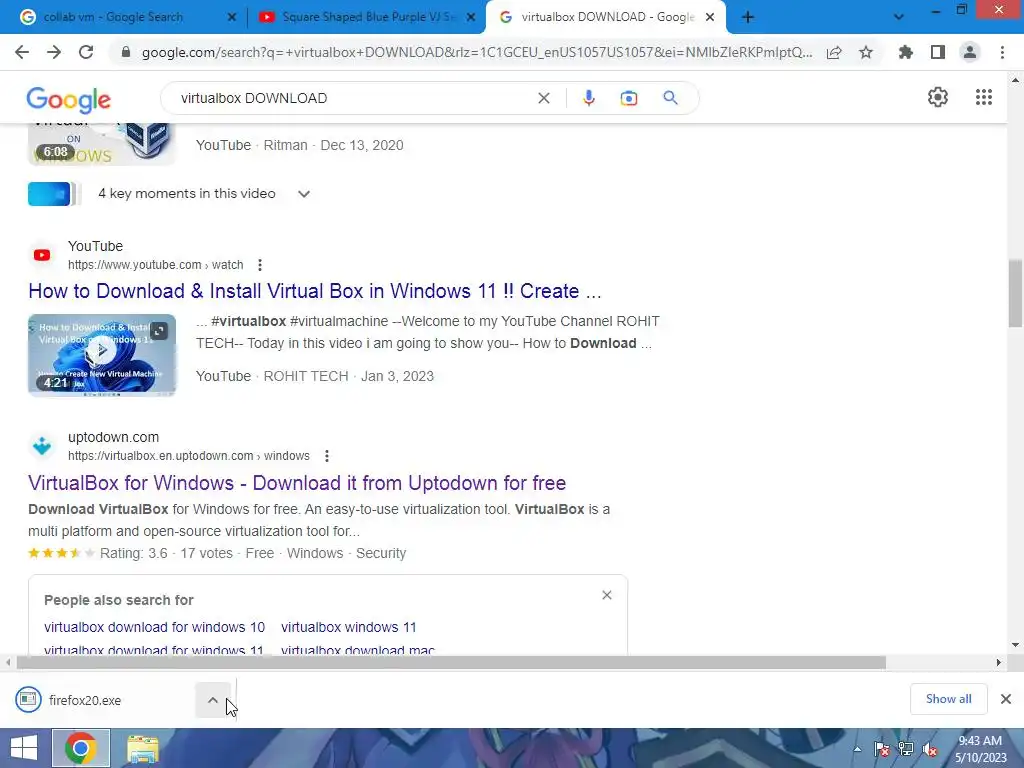Open File Explorer from taskbar
This screenshot has height=768, width=1024.
coord(142,748)
